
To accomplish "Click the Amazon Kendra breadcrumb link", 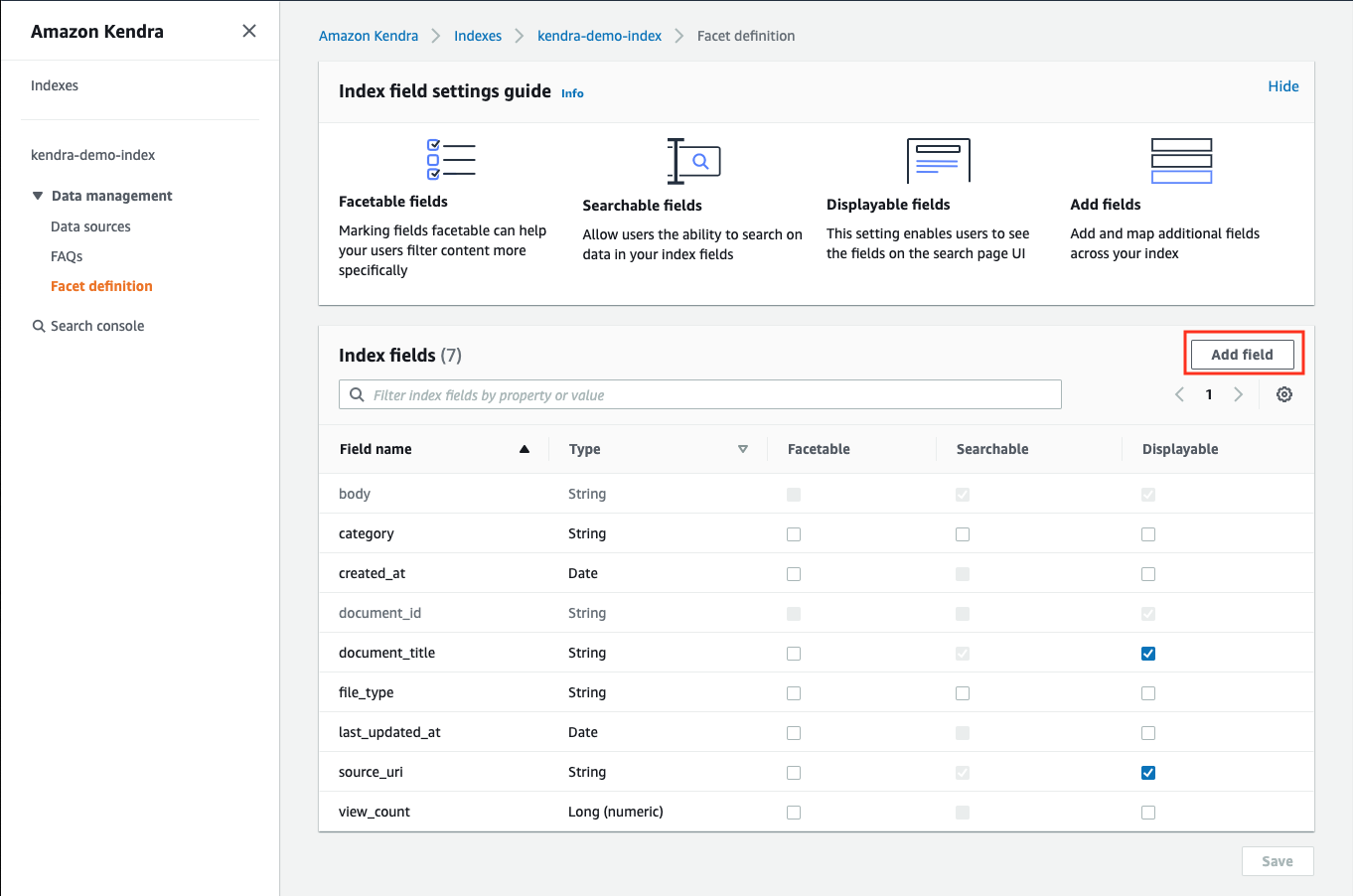I will pos(369,36).
